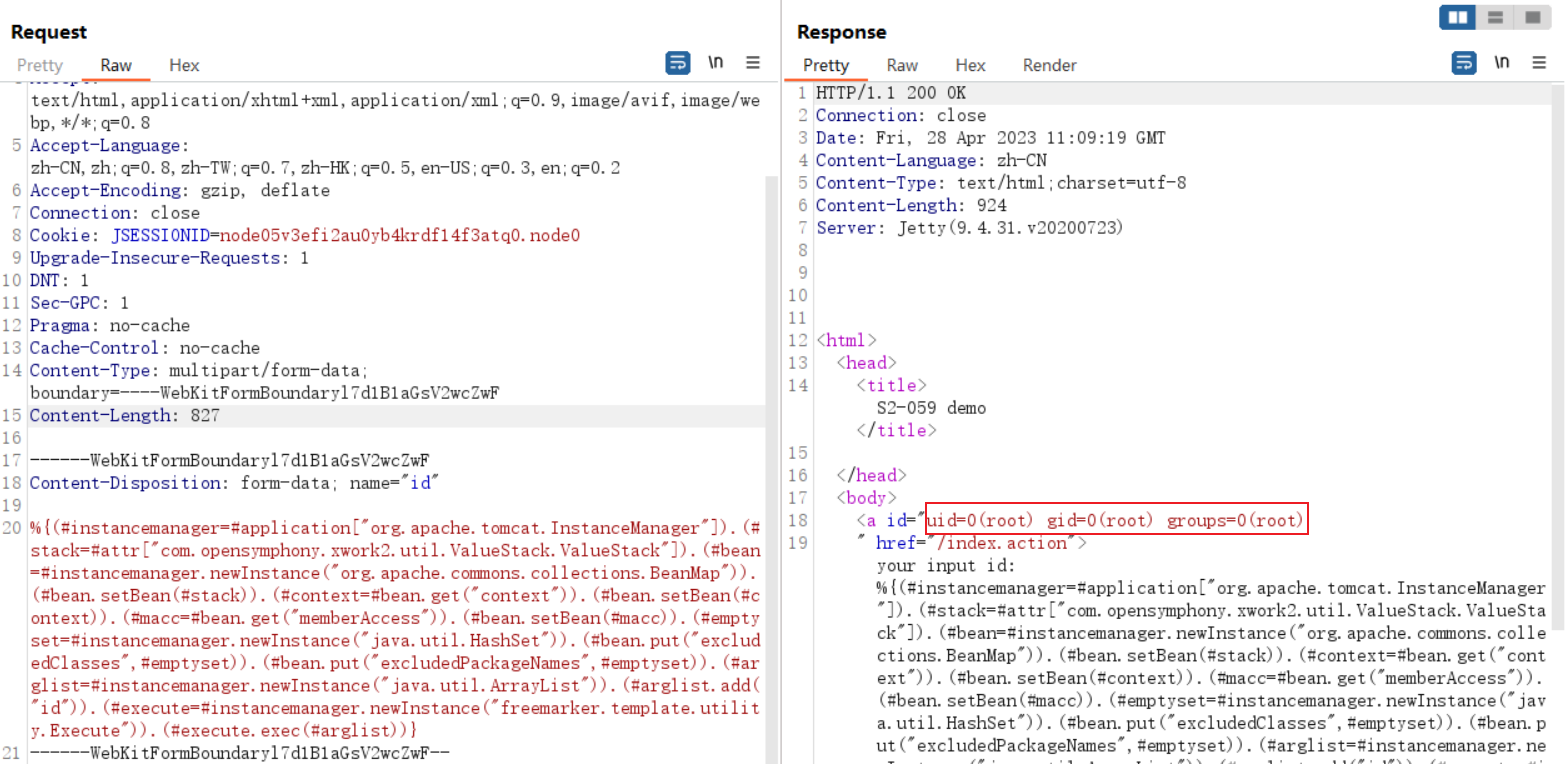This screenshot has height=764, width=1565.
Task: Click response Content-Length: 924 line
Action: pos(911,206)
